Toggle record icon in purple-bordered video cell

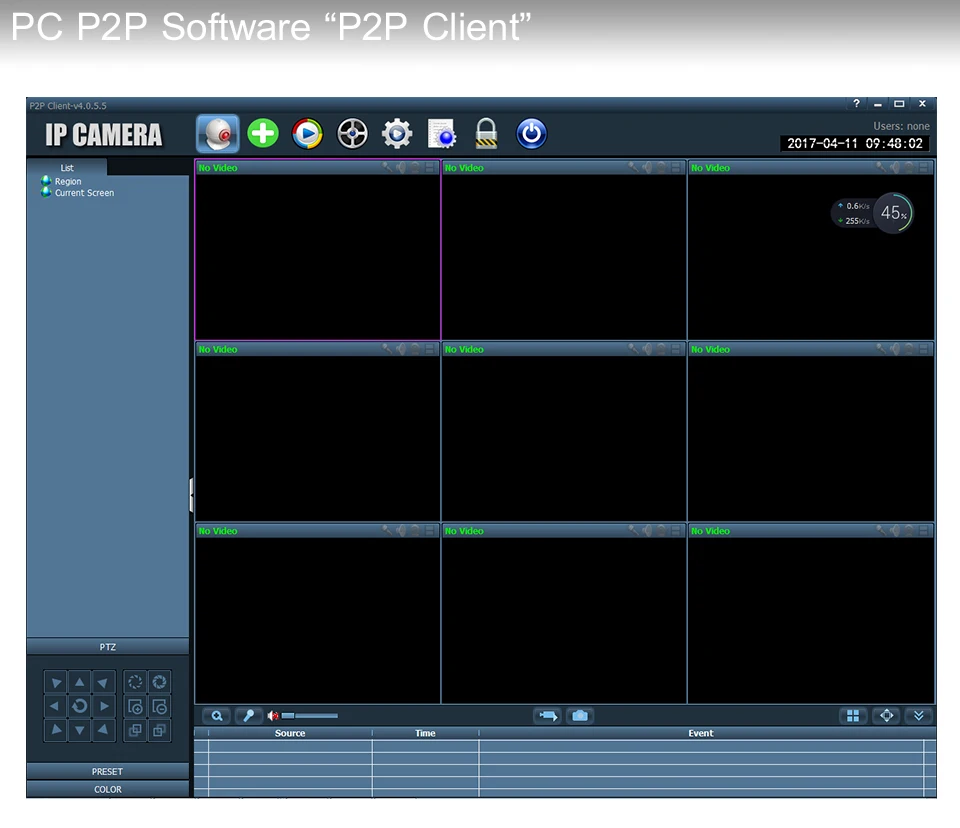[430, 167]
